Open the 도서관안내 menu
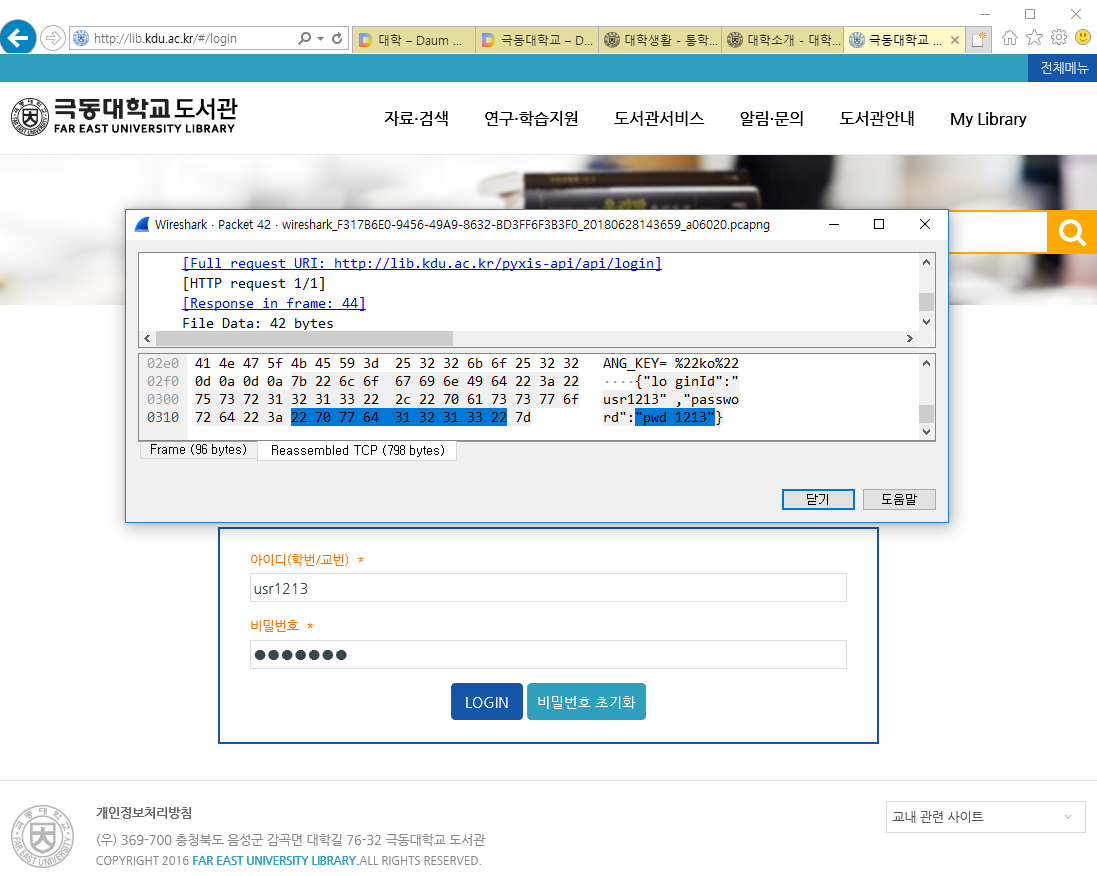Viewport: 1097px width, 876px height. [x=877, y=119]
